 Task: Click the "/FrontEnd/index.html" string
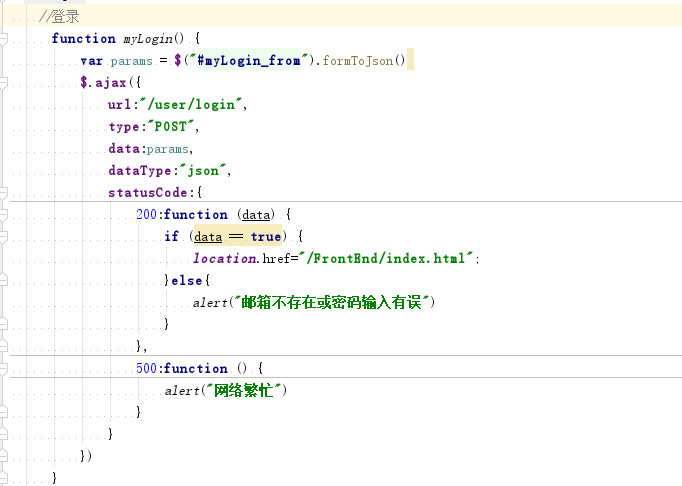pos(388,258)
